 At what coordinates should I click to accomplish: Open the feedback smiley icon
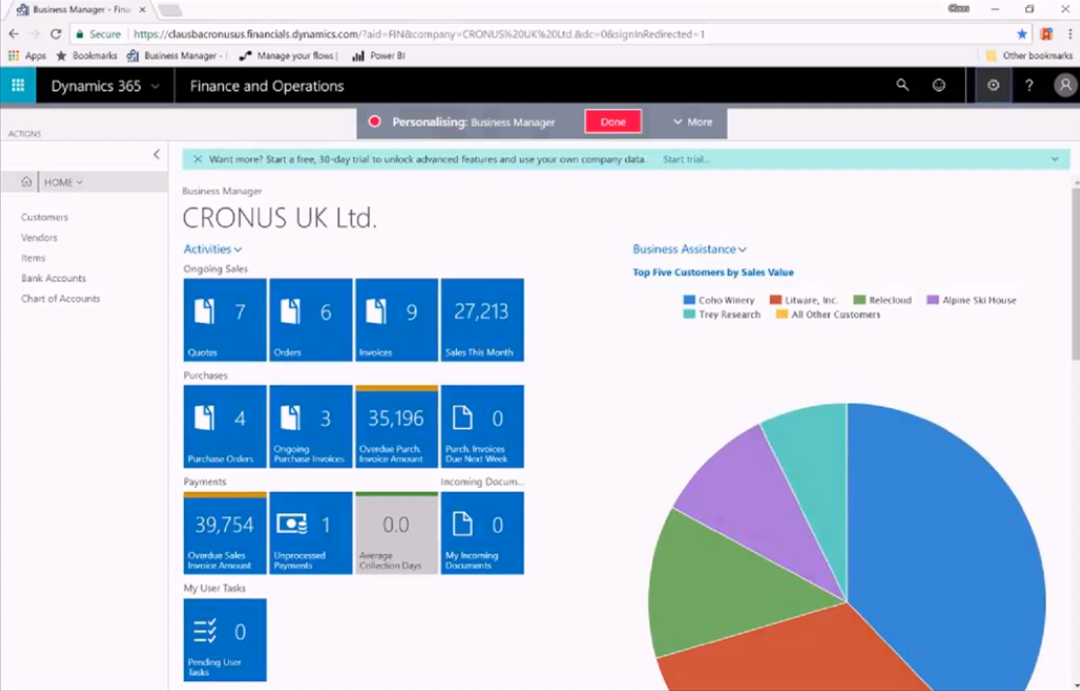(939, 85)
